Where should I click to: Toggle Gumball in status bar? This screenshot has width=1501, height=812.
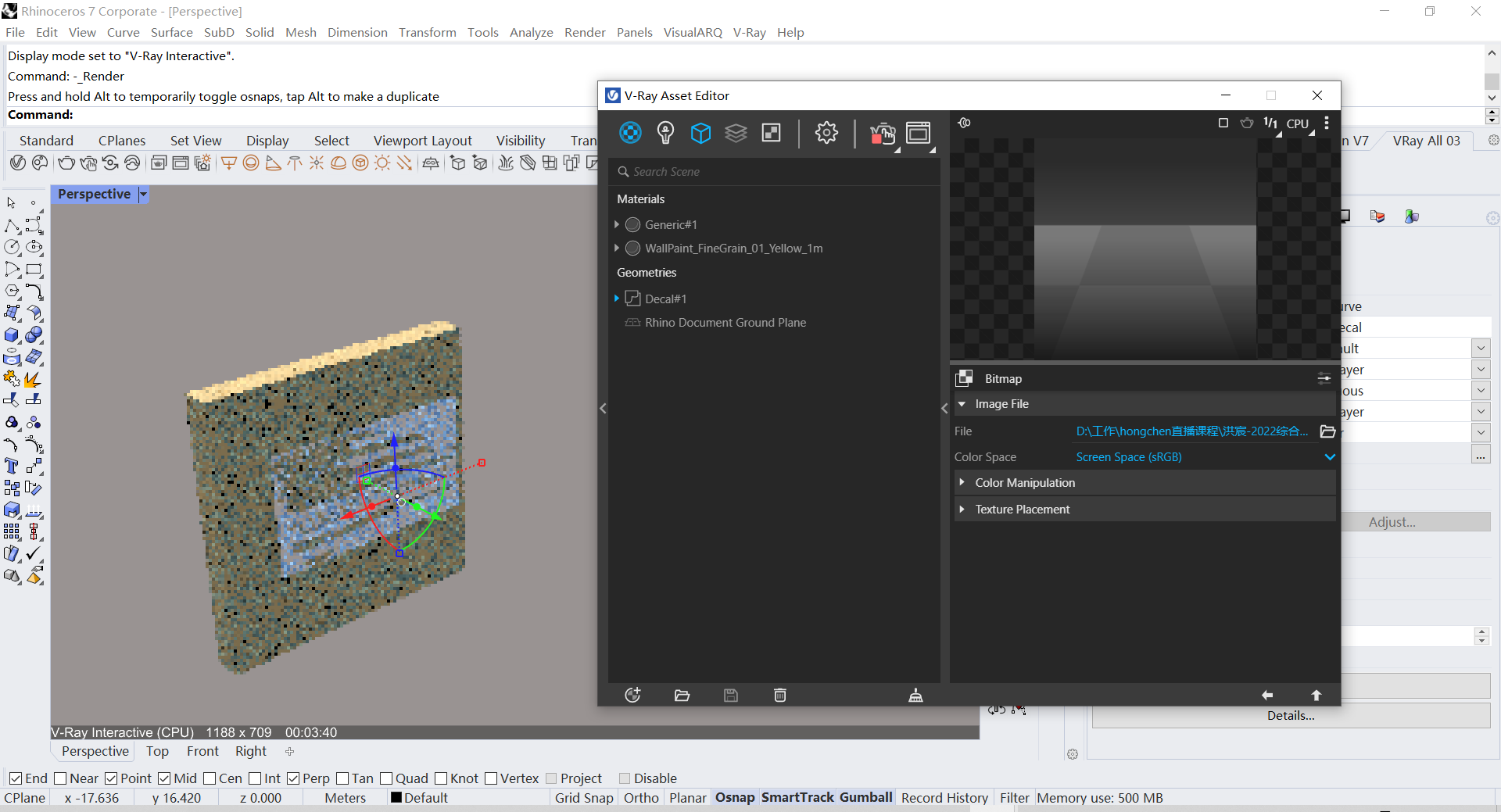866,797
